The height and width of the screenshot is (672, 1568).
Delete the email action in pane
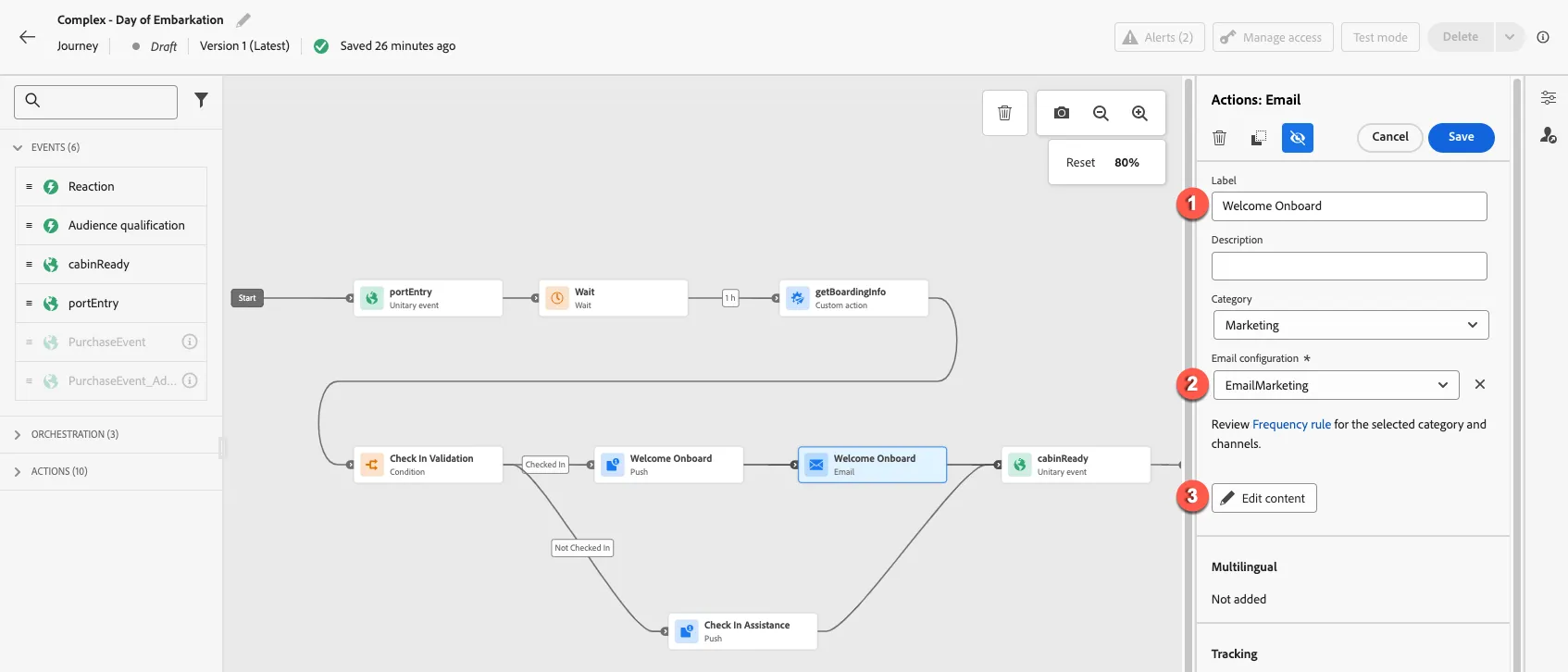[x=1220, y=138]
